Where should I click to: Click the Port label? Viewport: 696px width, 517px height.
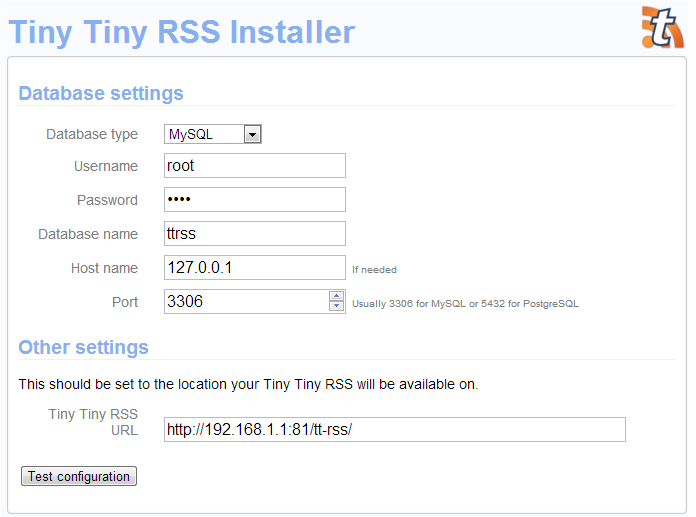coord(125,302)
